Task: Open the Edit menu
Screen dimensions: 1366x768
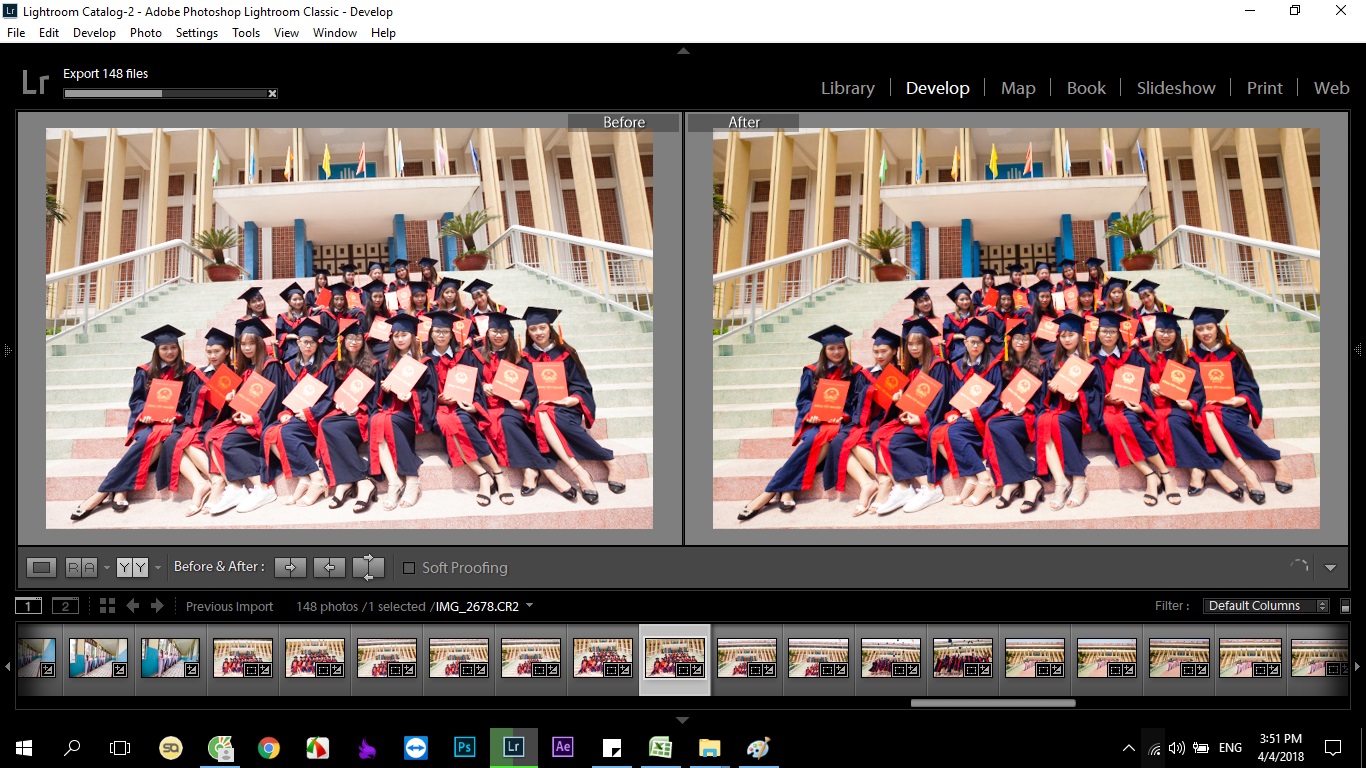Action: pos(49,33)
